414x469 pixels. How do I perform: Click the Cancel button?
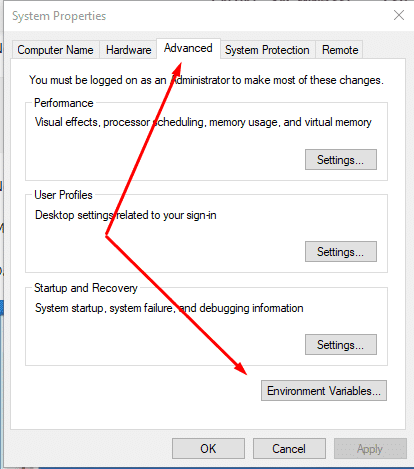[289, 449]
